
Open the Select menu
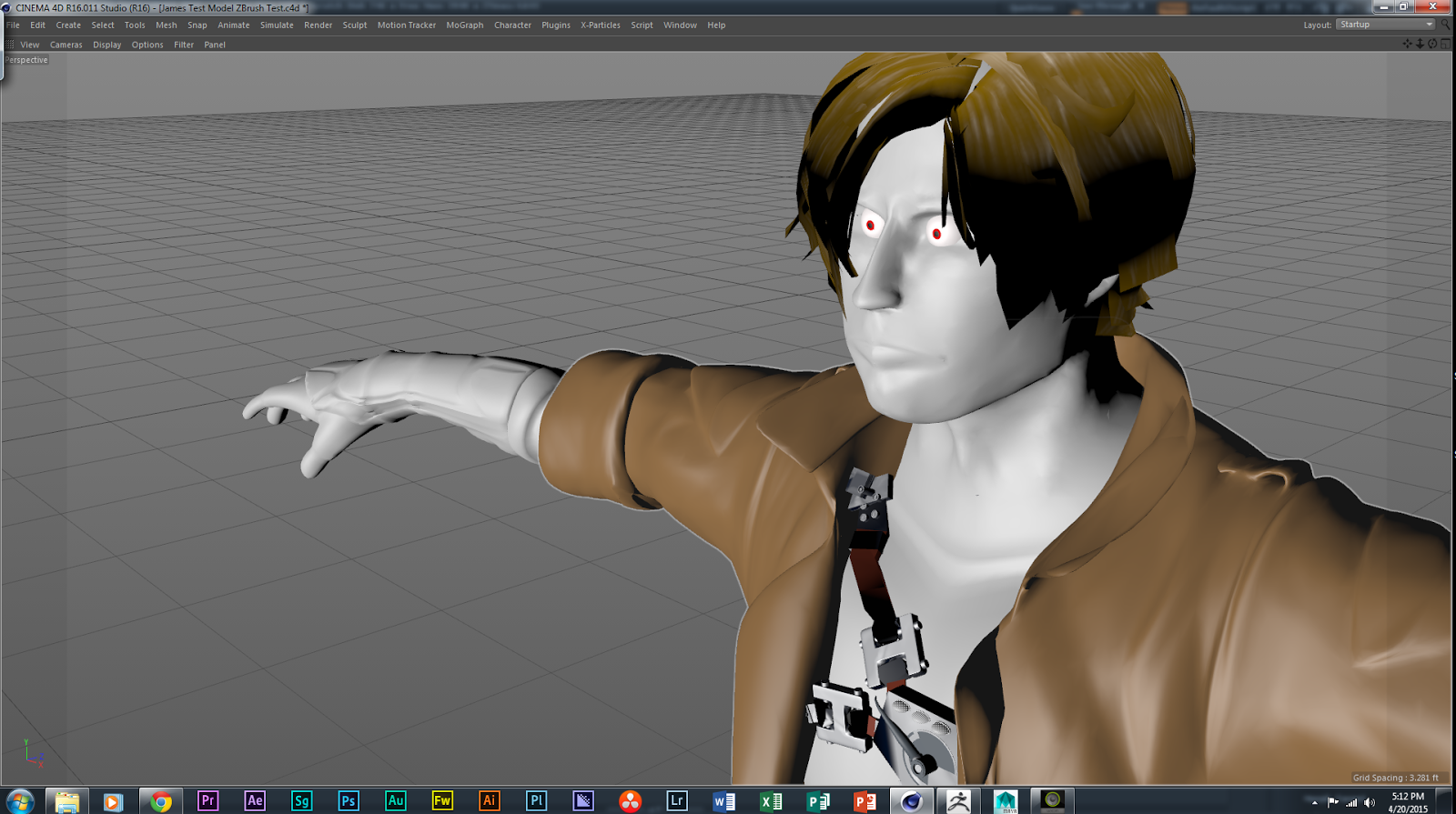coord(103,25)
